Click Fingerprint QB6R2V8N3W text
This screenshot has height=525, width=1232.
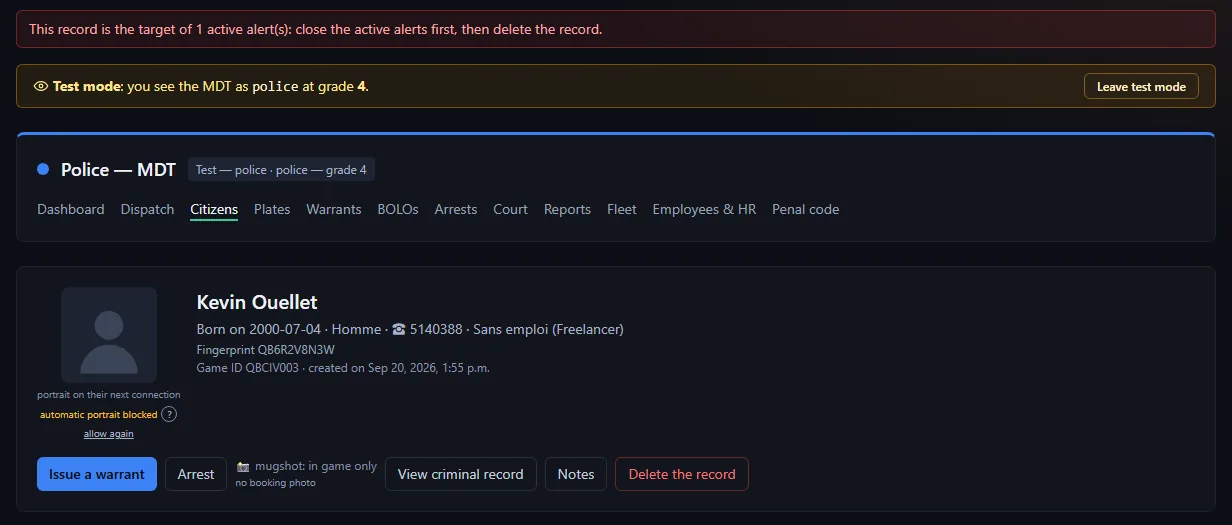coord(266,349)
